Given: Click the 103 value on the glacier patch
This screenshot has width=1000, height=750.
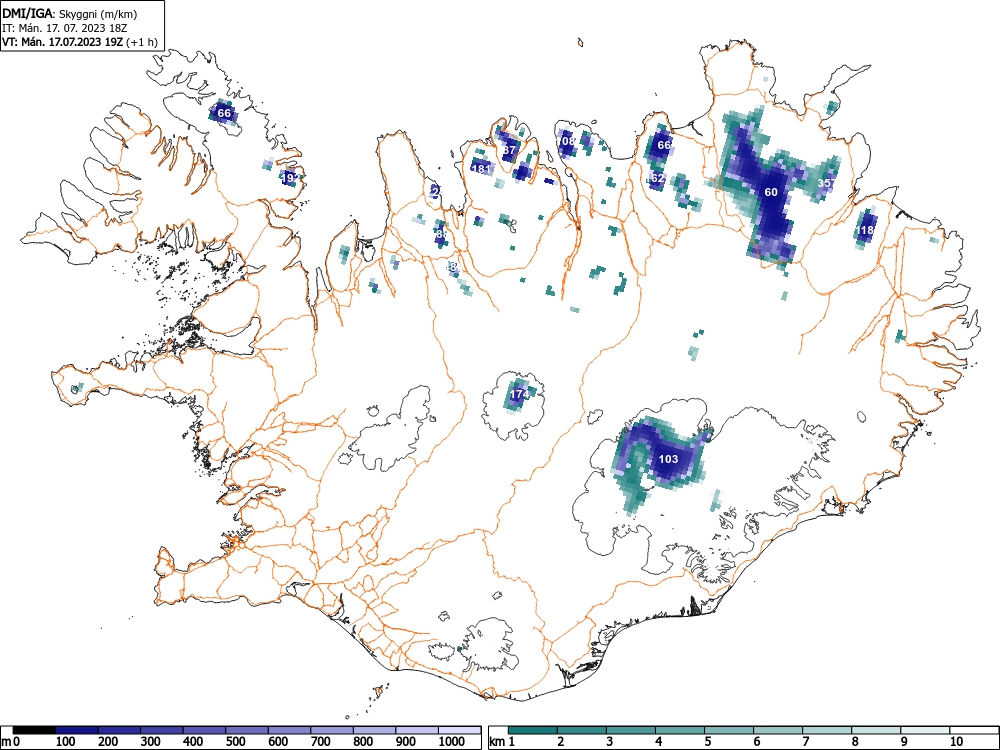Looking at the screenshot, I should coord(668,459).
